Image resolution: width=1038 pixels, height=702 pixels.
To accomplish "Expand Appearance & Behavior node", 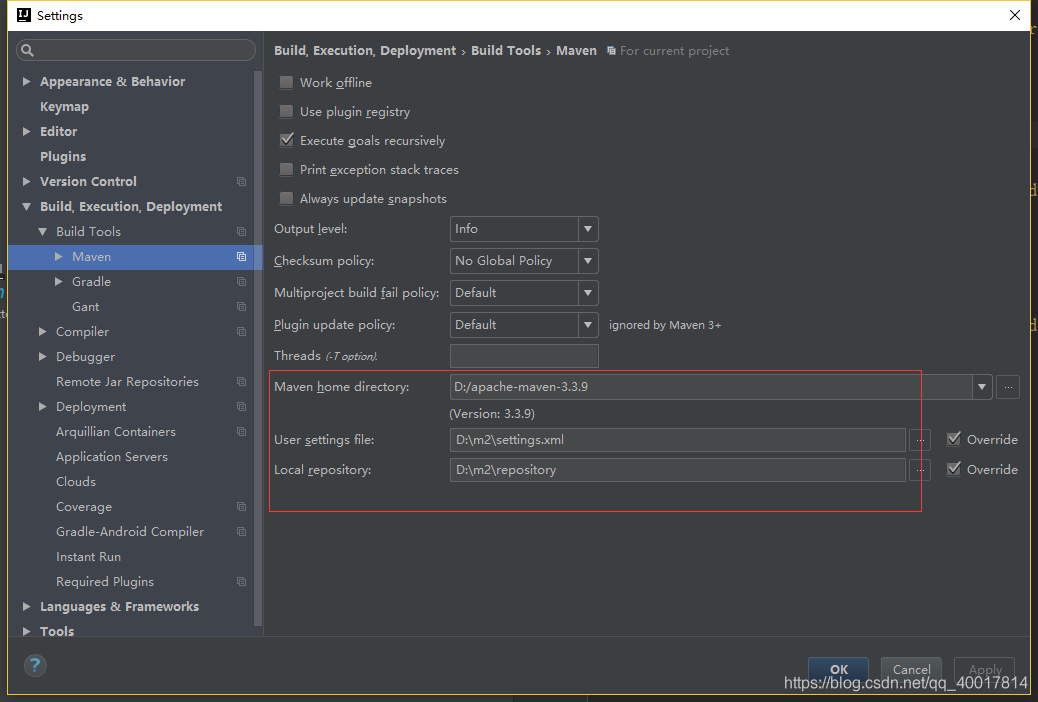I will tap(26, 81).
